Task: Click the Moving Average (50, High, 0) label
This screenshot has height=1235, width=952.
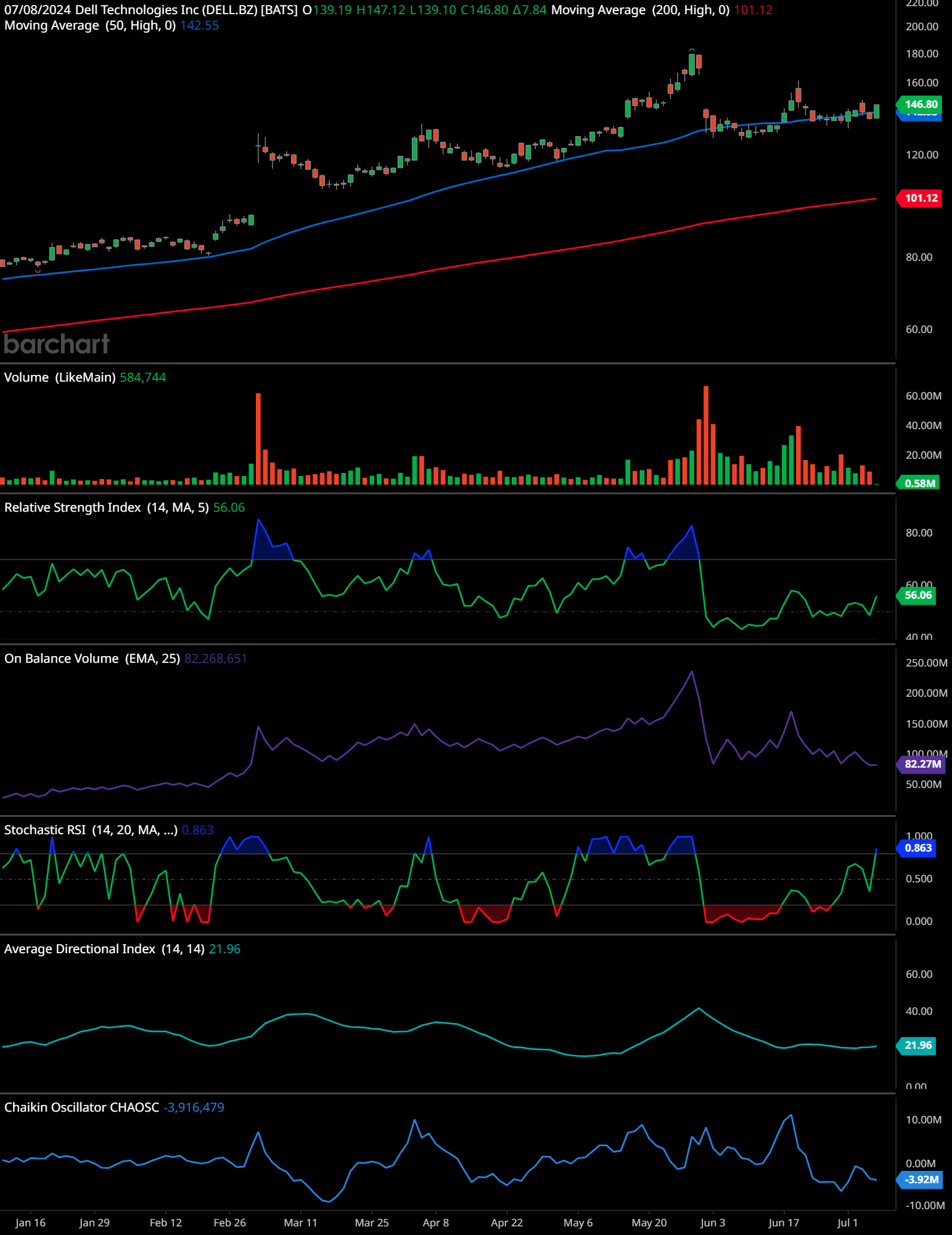Action: tap(90, 25)
